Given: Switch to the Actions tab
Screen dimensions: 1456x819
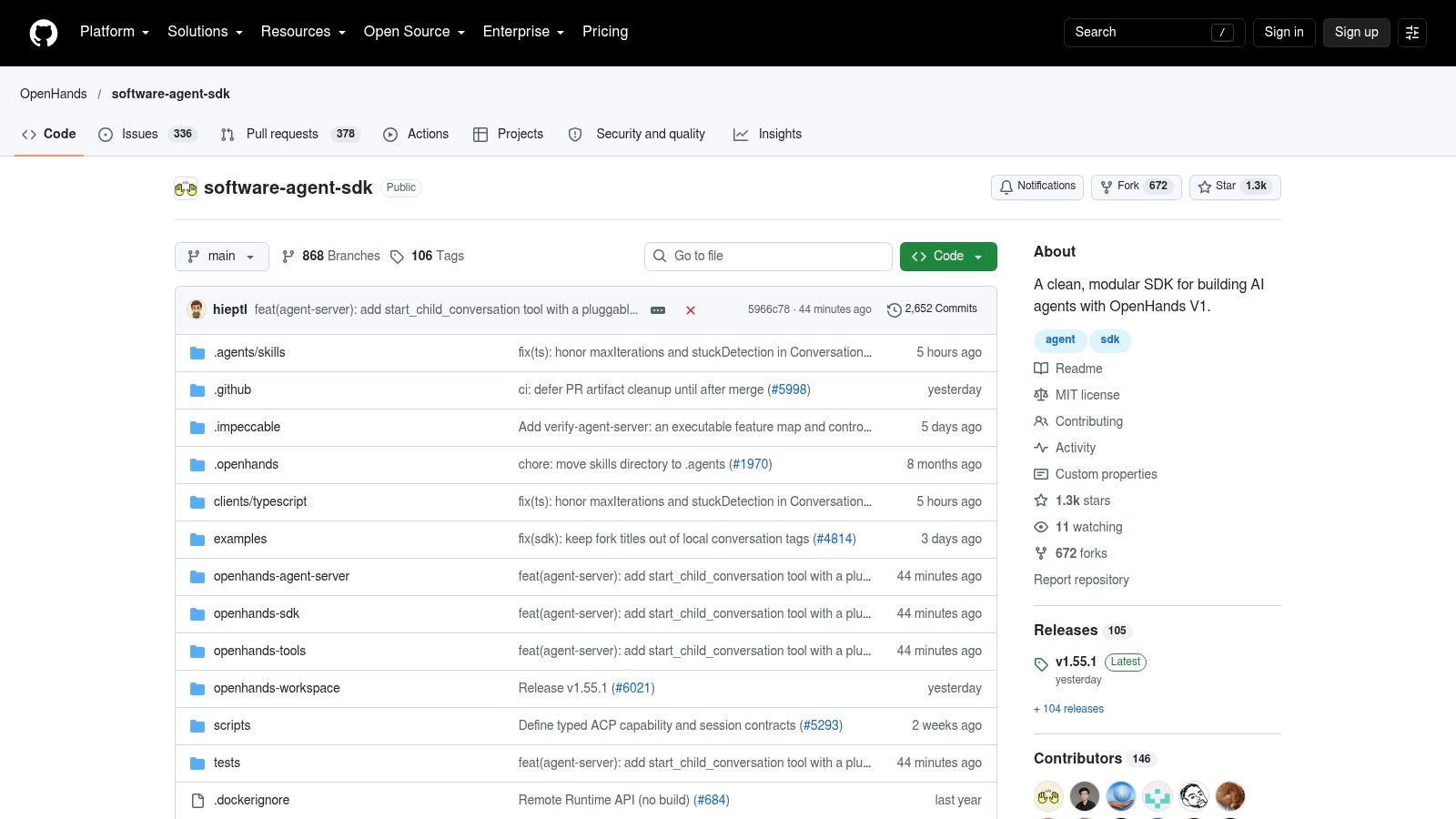Looking at the screenshot, I should (x=416, y=134).
